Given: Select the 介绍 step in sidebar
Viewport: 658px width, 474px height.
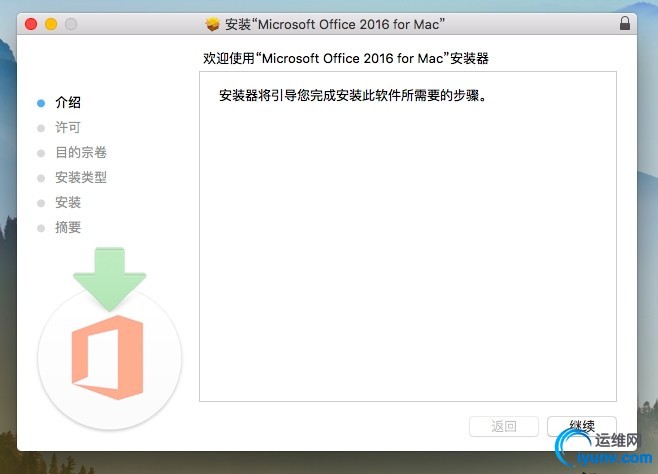Looking at the screenshot, I should coord(68,102).
